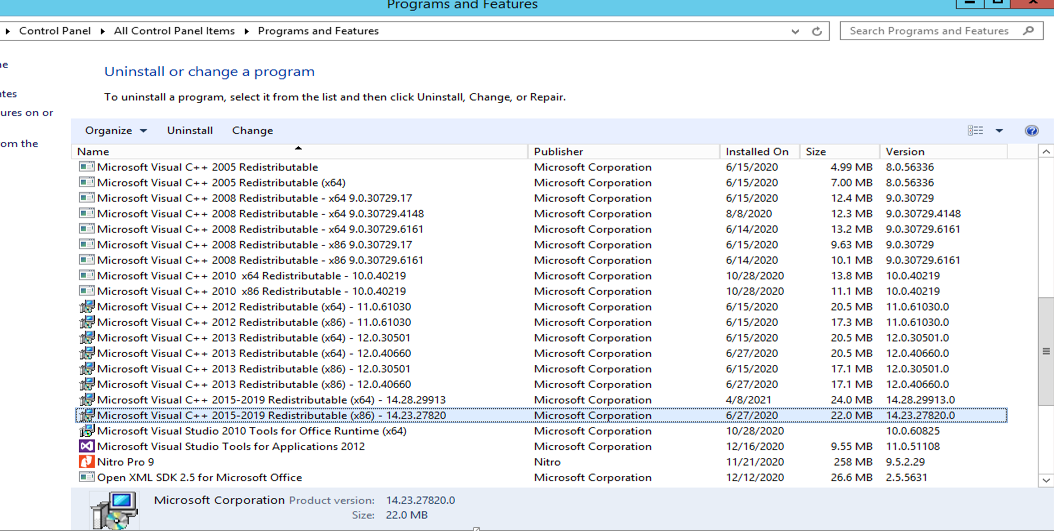This screenshot has width=1054, height=531.
Task: Sort by the Size column header
Action: pyautogui.click(x=840, y=151)
